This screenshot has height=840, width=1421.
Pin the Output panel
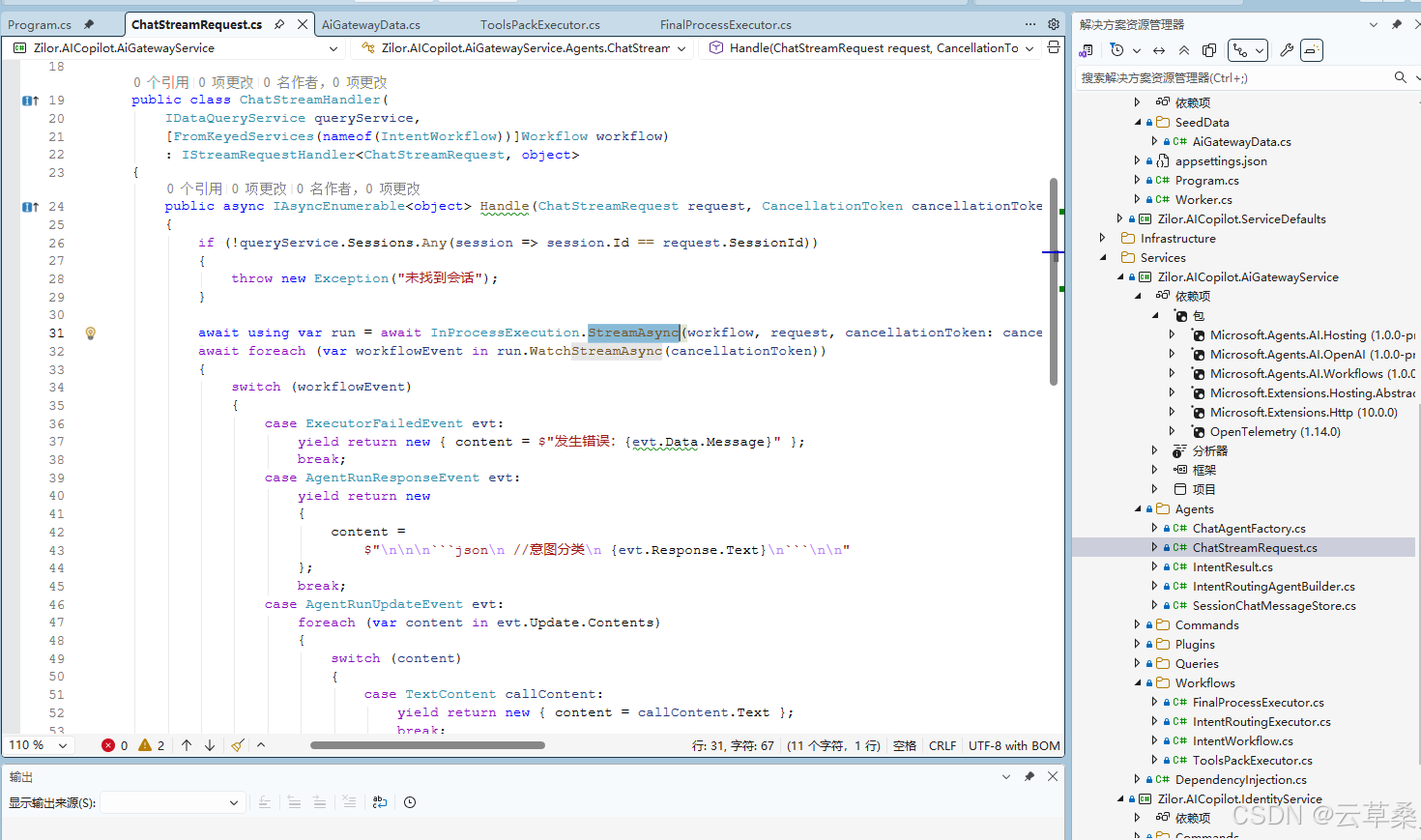[x=1029, y=776]
